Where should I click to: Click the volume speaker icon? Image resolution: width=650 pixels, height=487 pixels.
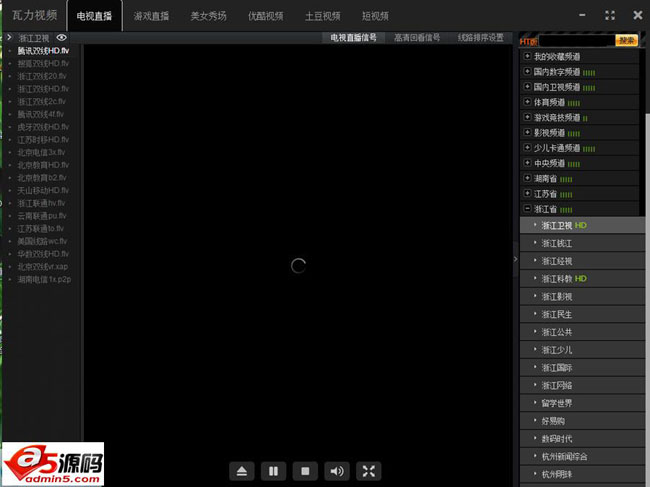[337, 471]
